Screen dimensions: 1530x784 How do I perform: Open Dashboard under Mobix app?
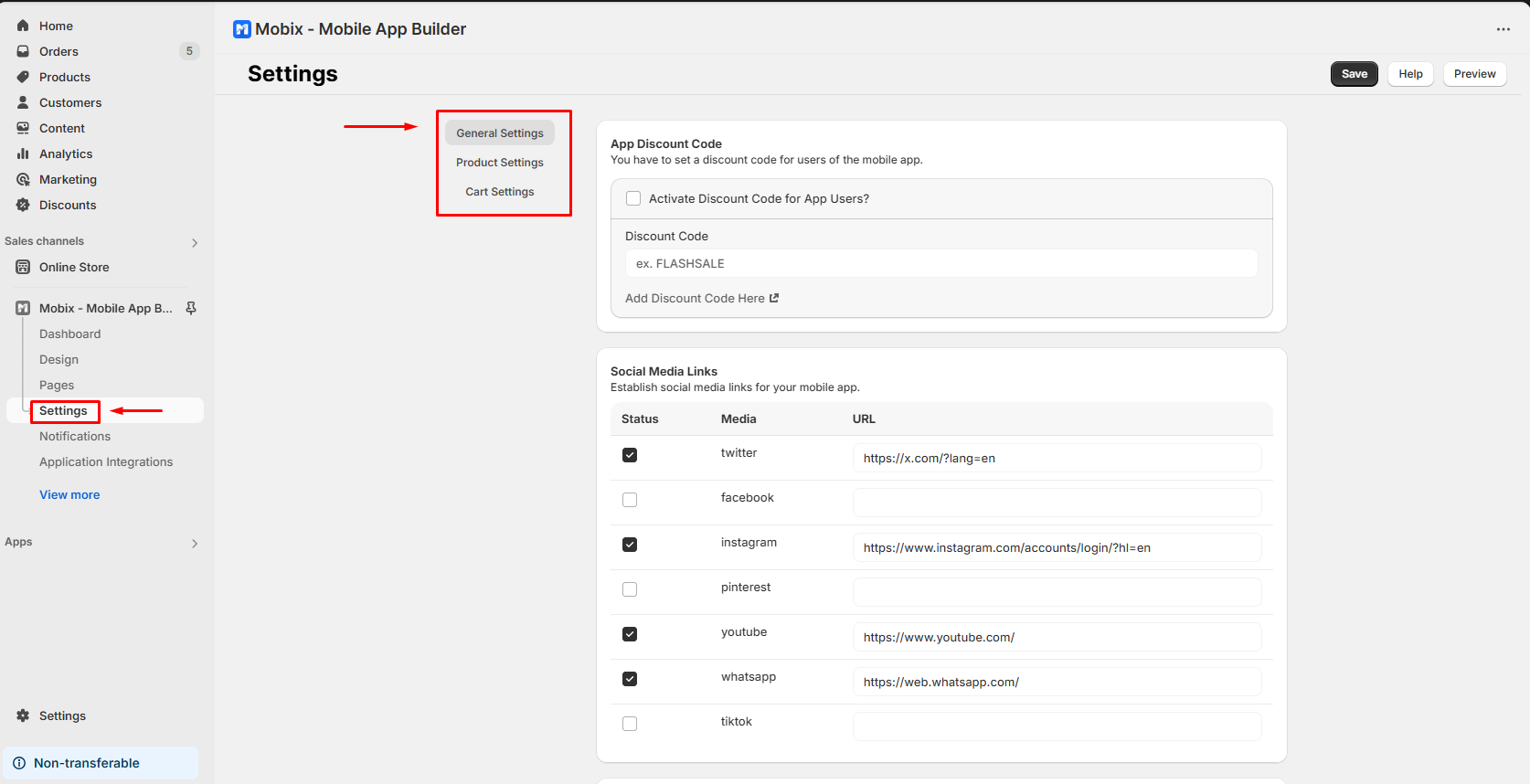[x=70, y=334]
